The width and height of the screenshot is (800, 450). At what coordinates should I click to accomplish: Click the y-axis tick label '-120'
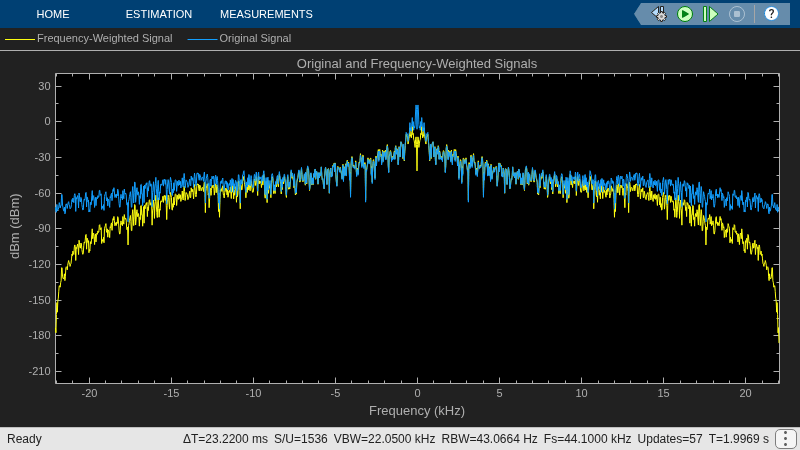pyautogui.click(x=40, y=264)
